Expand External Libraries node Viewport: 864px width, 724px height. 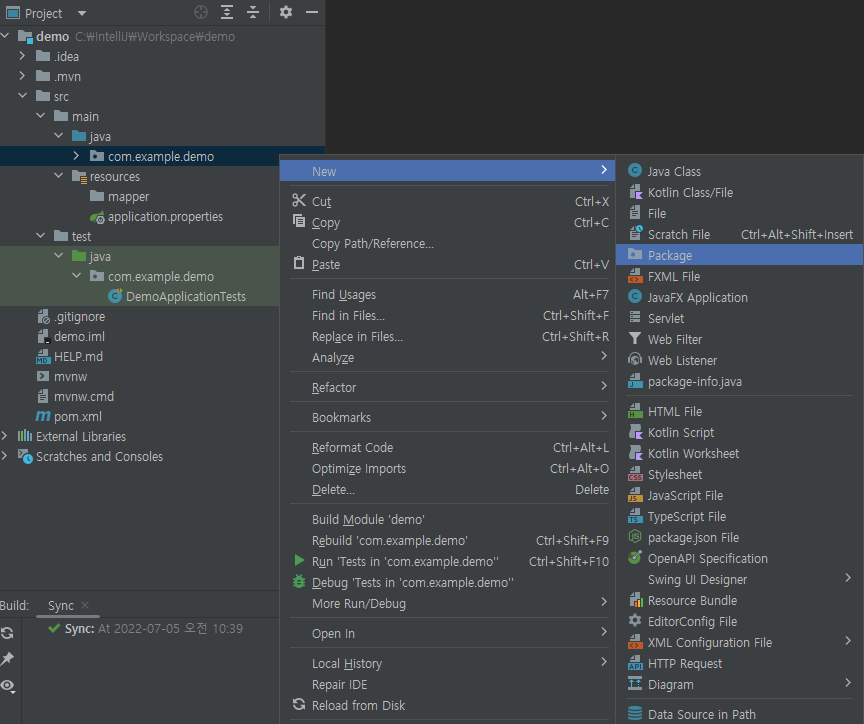pos(4,436)
